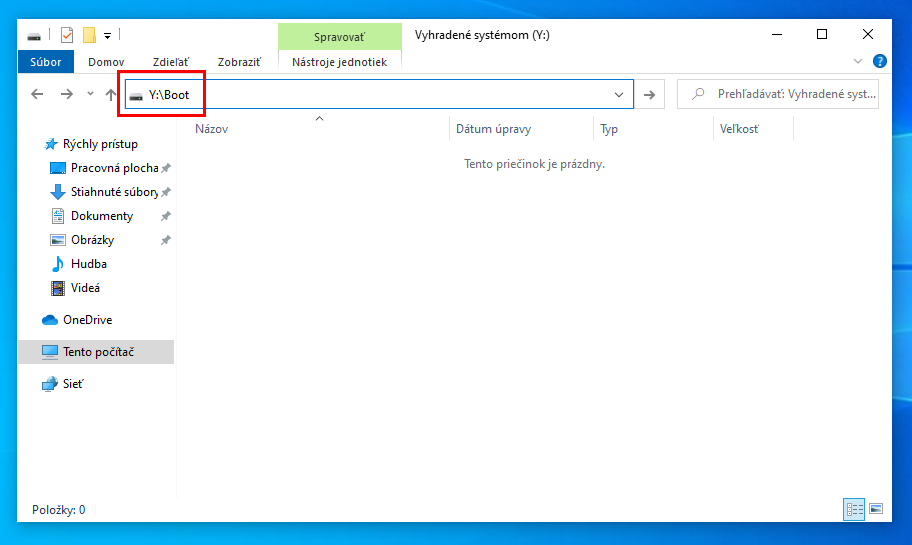Switch to details list view icon

[x=854, y=509]
